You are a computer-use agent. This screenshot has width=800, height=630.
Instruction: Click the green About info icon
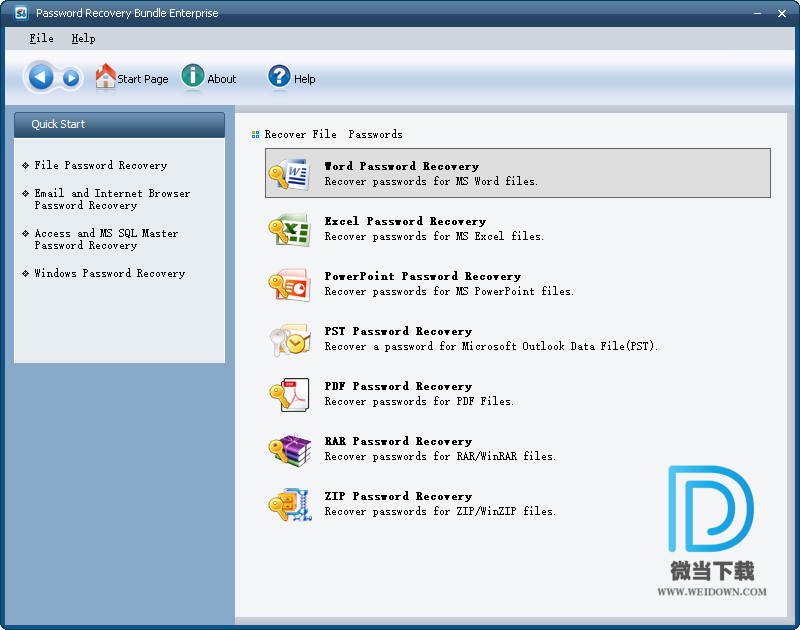point(192,76)
